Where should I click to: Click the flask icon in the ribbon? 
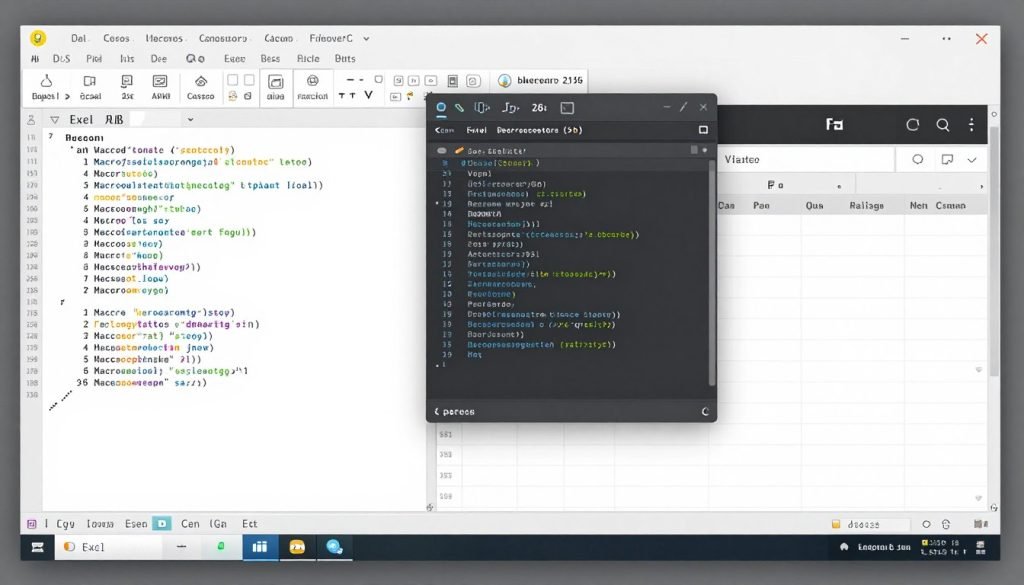(x=46, y=81)
